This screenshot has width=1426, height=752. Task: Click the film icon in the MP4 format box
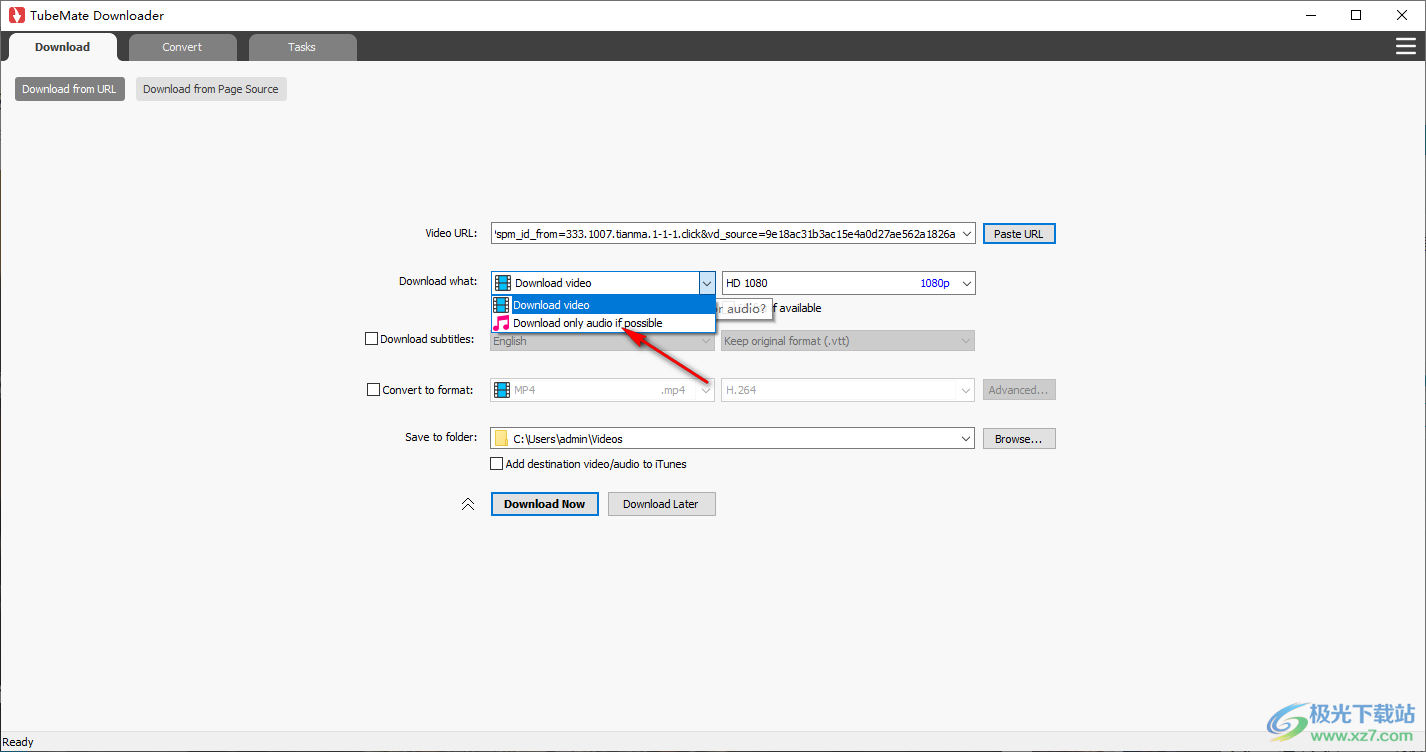pos(502,390)
